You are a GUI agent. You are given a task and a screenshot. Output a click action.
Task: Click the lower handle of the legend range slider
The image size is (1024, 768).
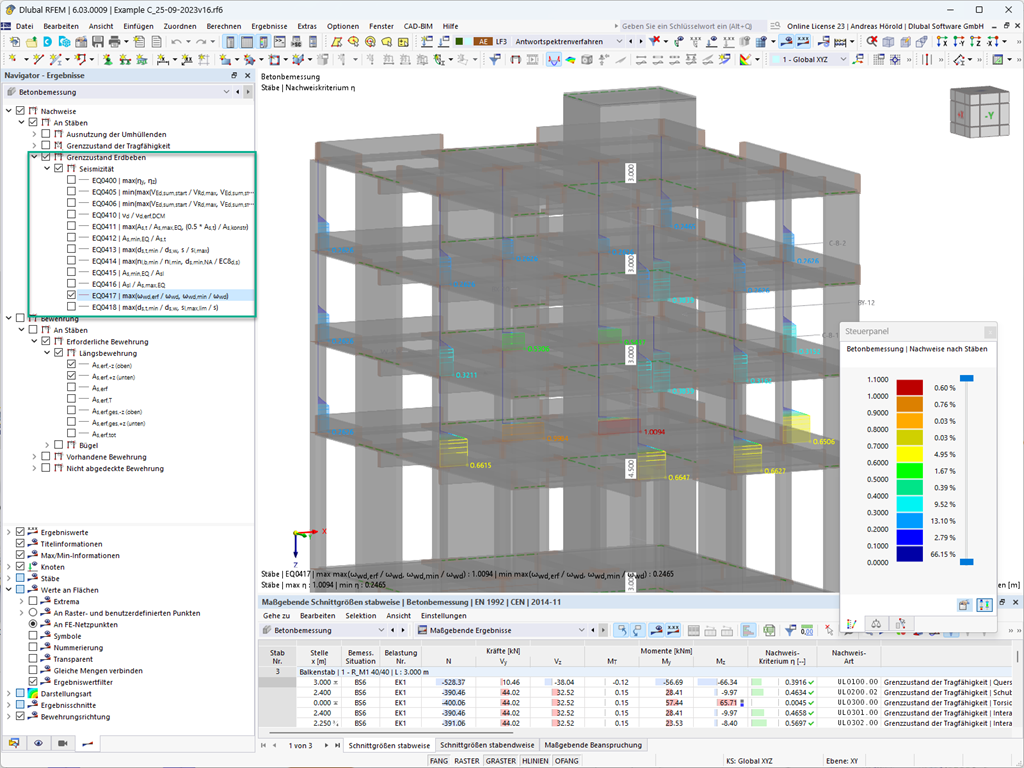(966, 562)
